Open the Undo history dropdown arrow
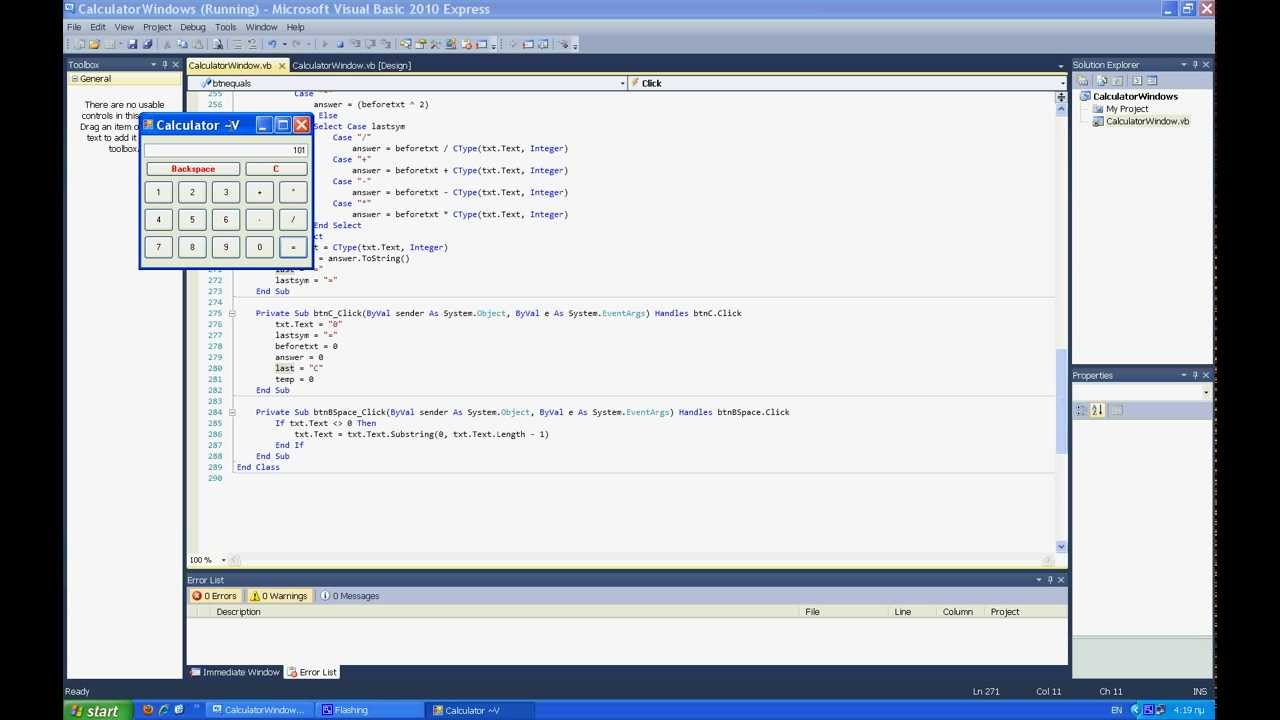Image resolution: width=1280 pixels, height=720 pixels. [x=285, y=44]
